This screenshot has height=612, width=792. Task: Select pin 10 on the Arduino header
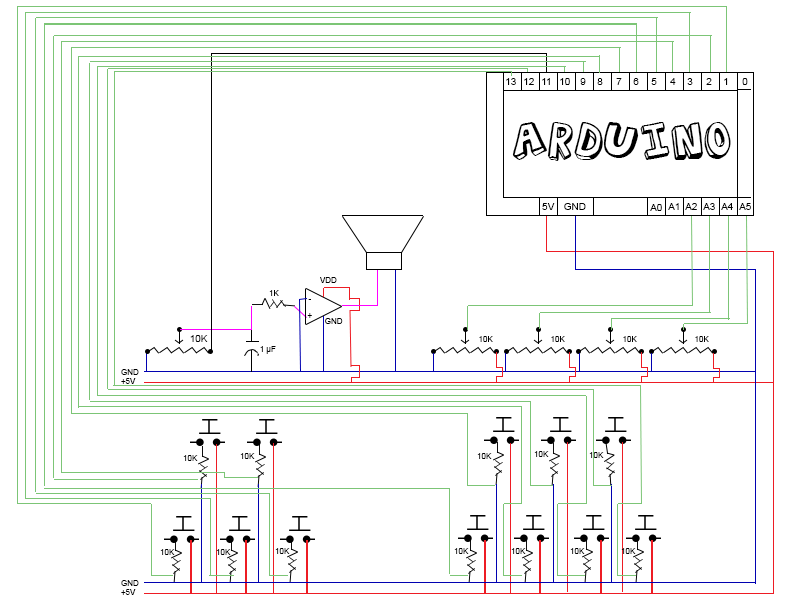pos(565,81)
